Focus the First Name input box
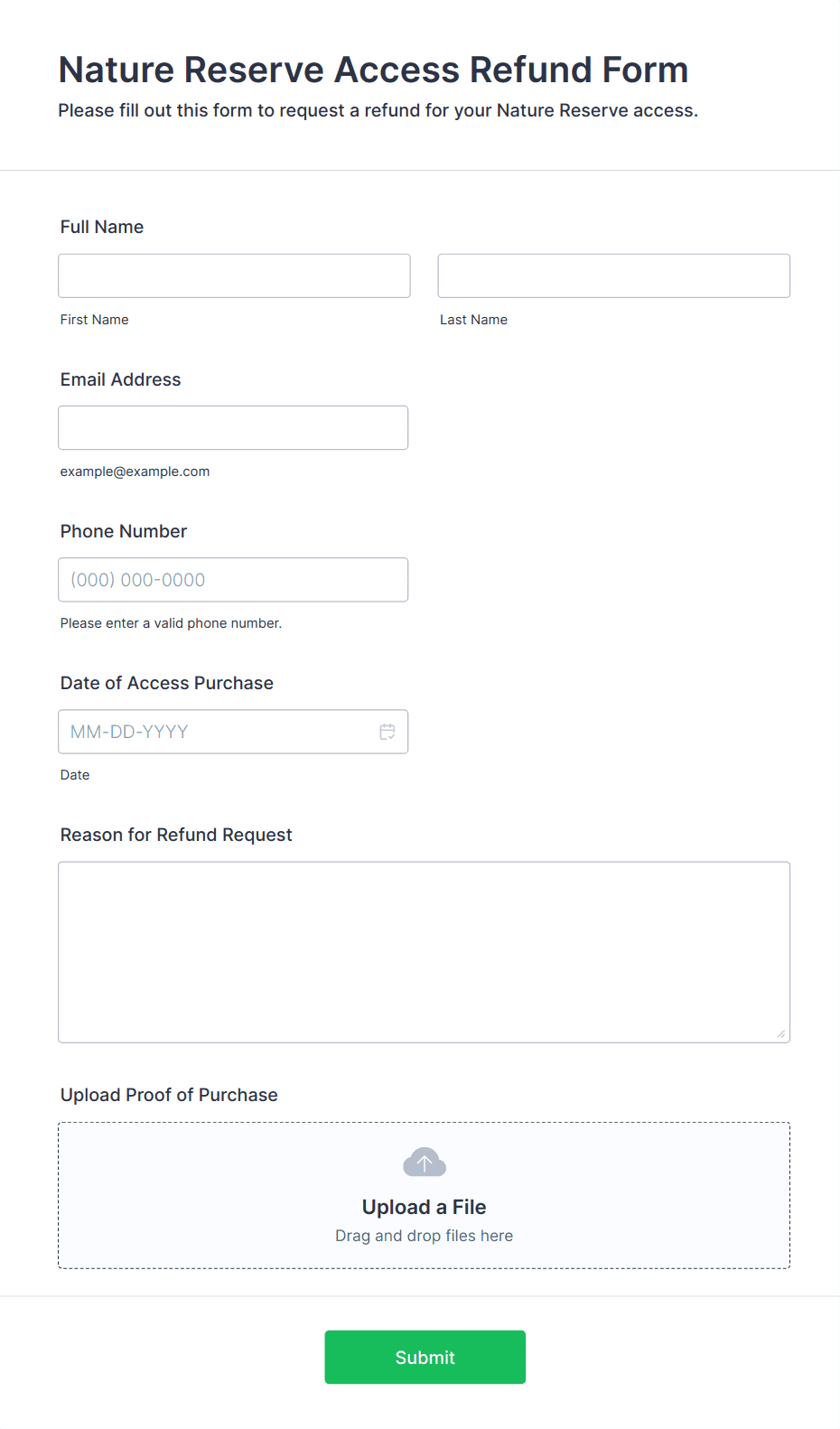Viewport: 840px width, 1429px height. click(x=234, y=276)
